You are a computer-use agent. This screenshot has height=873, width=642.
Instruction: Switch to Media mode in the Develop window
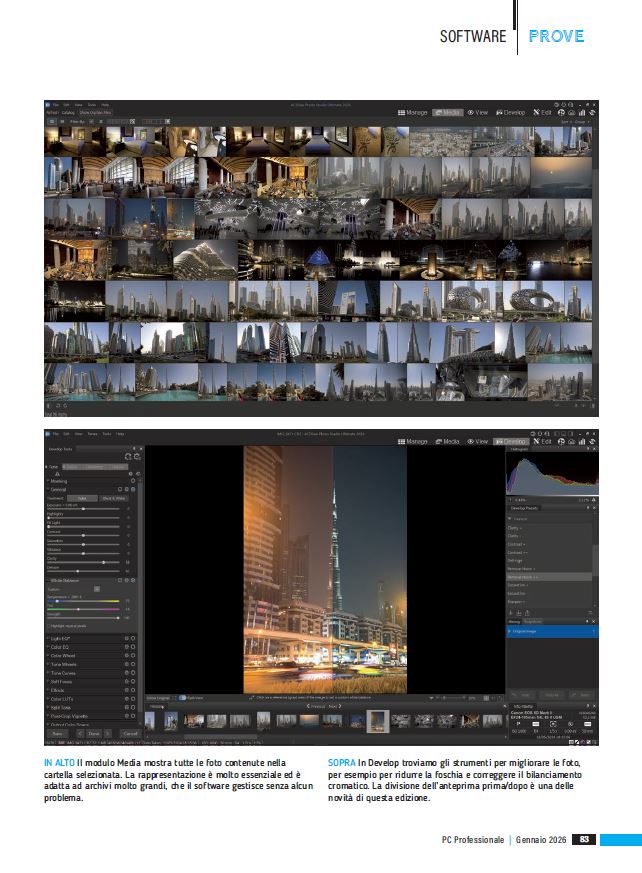[448, 442]
